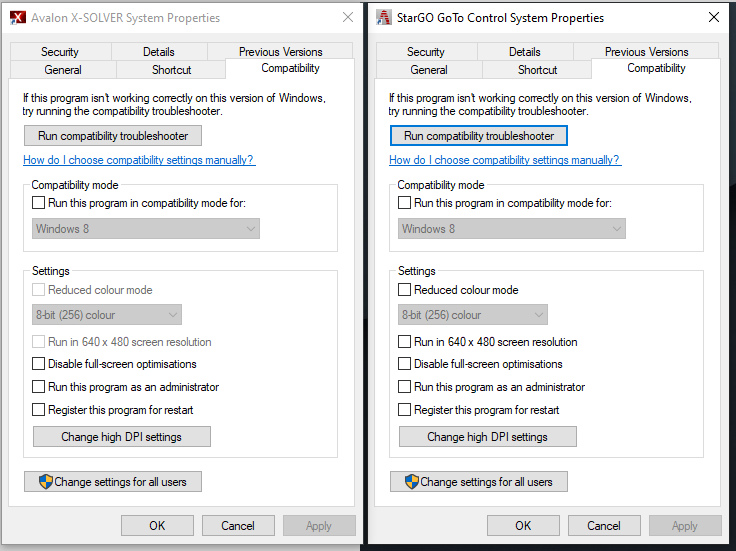Open the Security tab in Avalon X-SOLVER window
Image resolution: width=736 pixels, height=551 pixels.
[x=60, y=52]
